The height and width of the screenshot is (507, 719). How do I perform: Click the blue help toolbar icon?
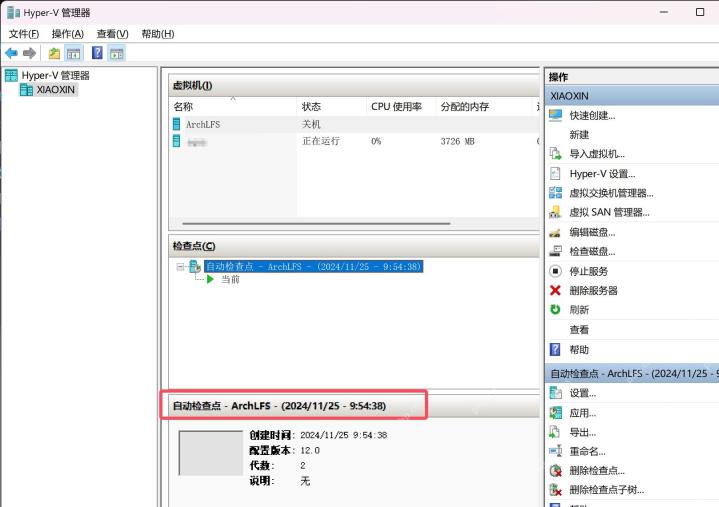97,53
